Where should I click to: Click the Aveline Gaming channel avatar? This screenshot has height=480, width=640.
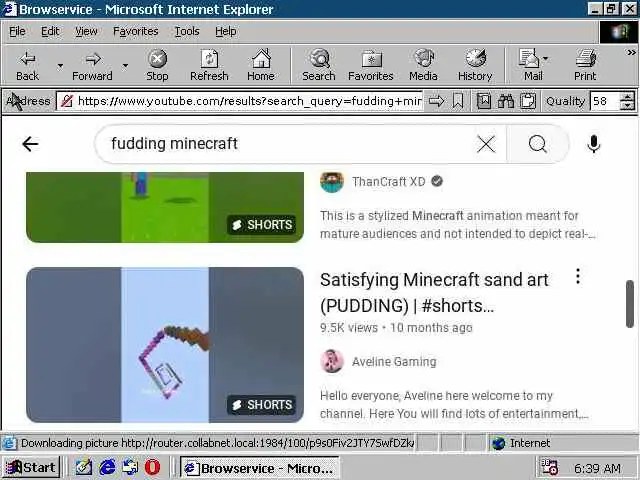[x=332, y=362]
